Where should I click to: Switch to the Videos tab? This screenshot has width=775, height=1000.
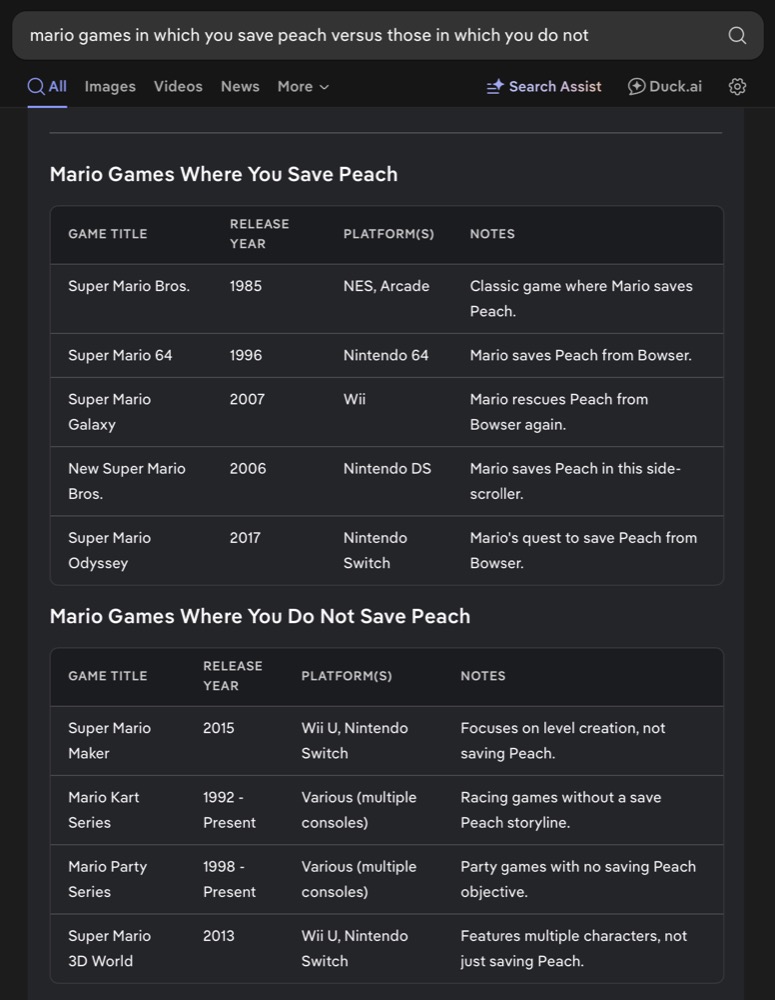pyautogui.click(x=178, y=87)
